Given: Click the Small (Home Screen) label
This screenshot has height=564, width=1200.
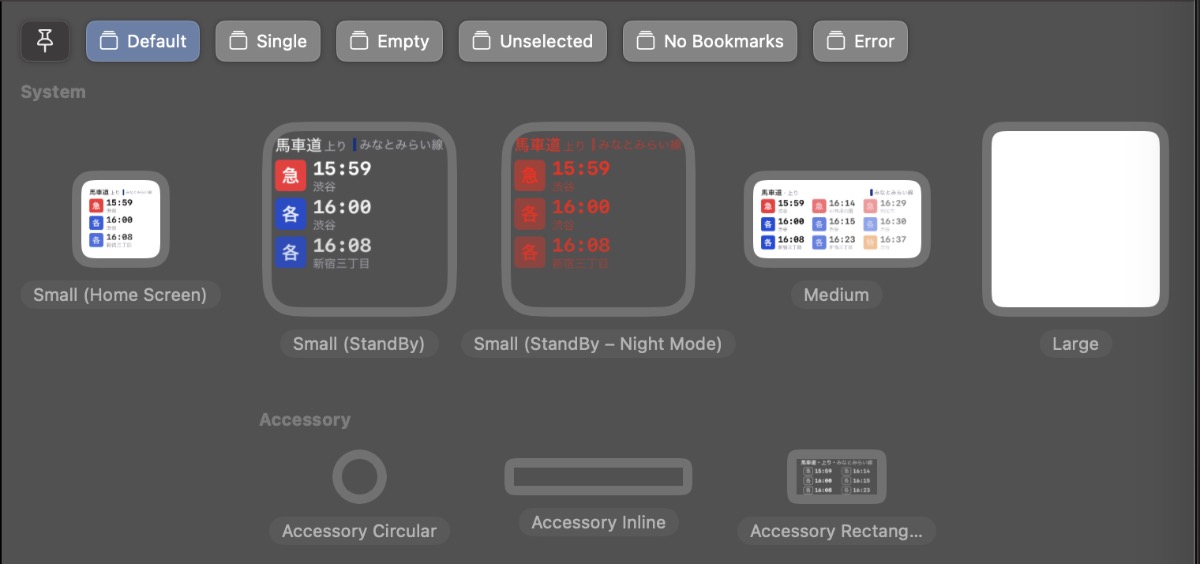Looking at the screenshot, I should pos(120,295).
